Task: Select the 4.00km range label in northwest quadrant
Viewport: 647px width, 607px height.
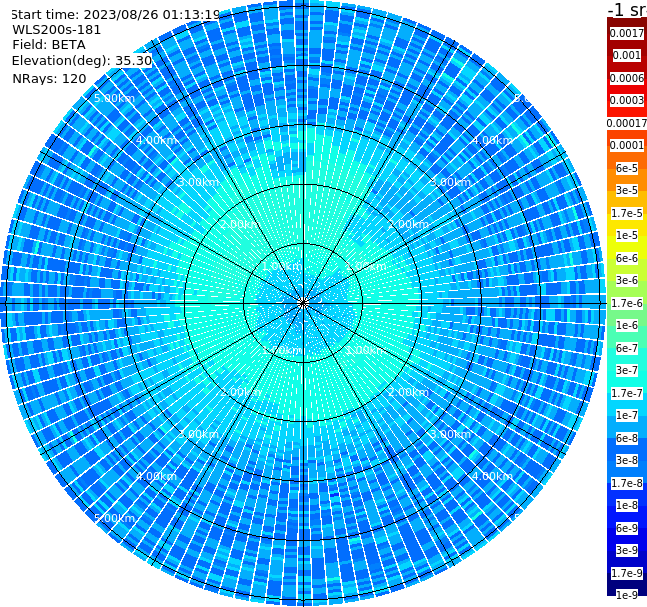Action: point(156,140)
